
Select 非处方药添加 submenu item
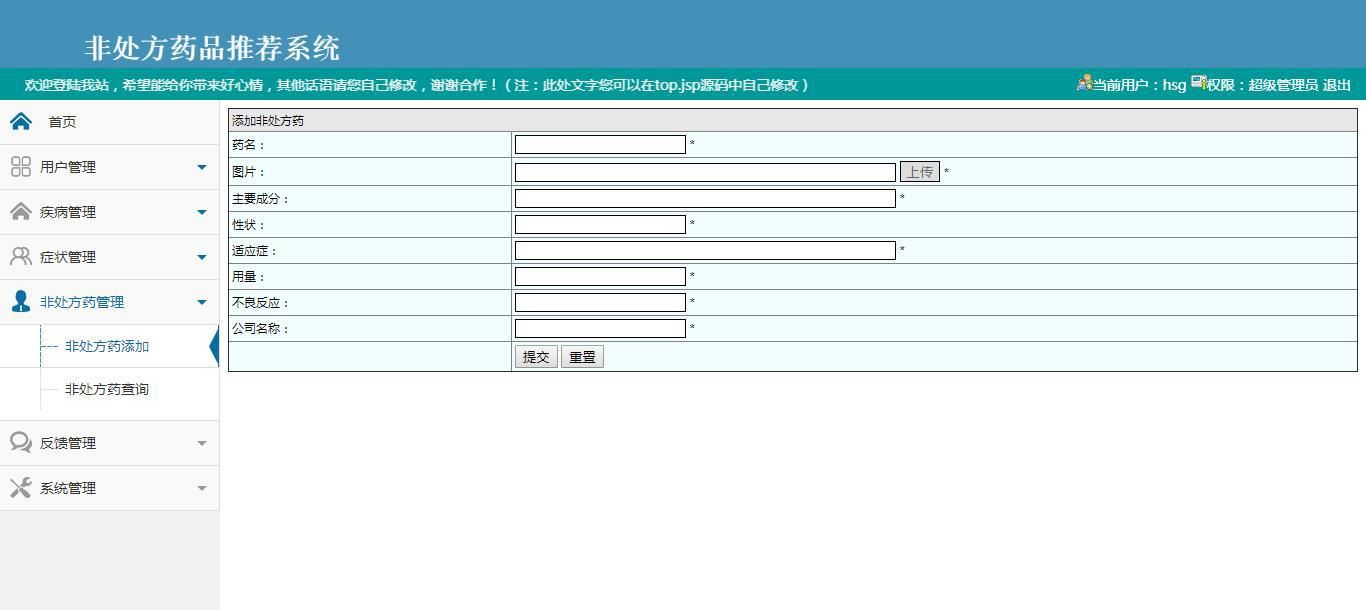coord(107,346)
